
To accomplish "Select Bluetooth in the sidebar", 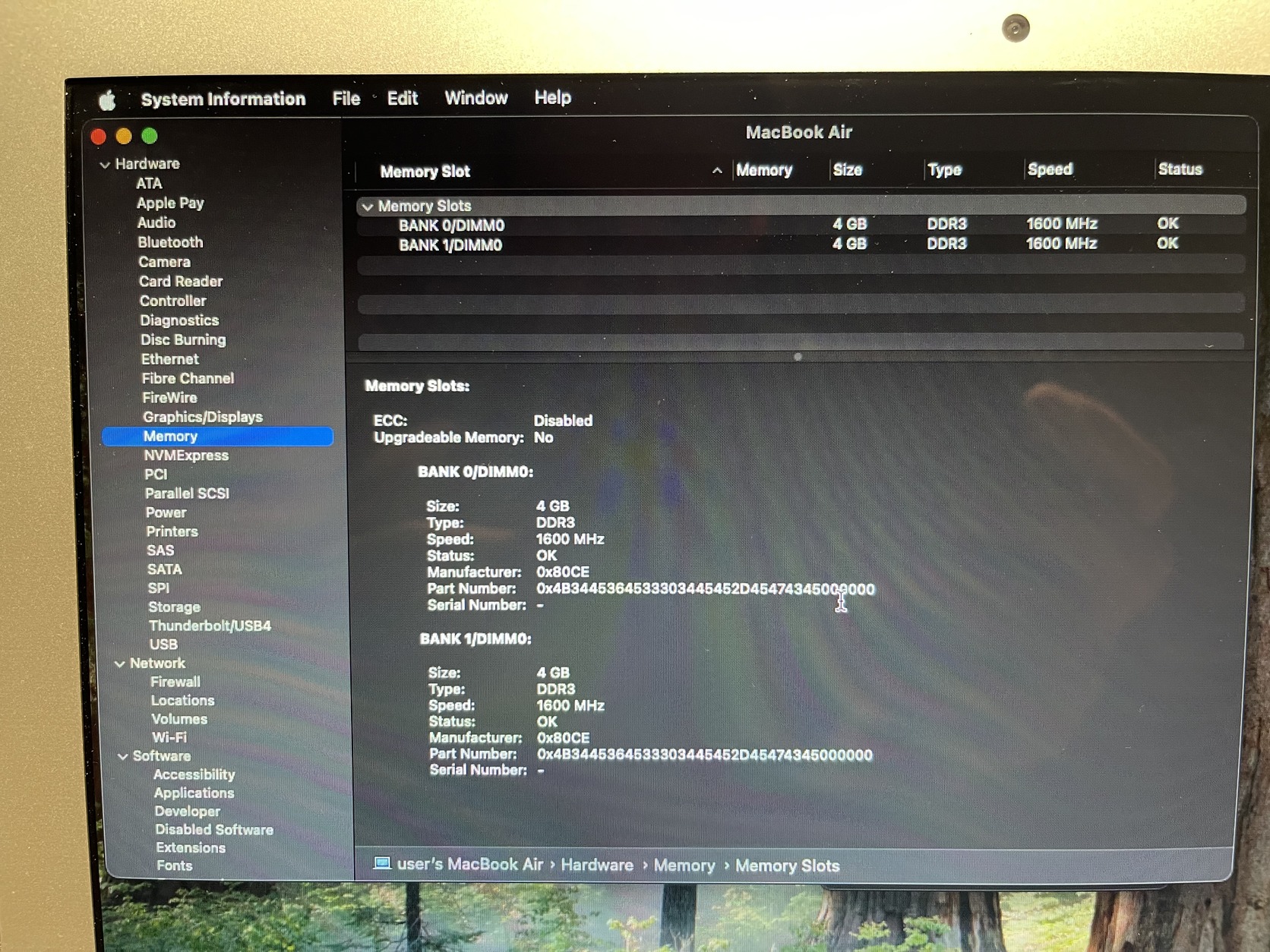I will click(x=170, y=243).
